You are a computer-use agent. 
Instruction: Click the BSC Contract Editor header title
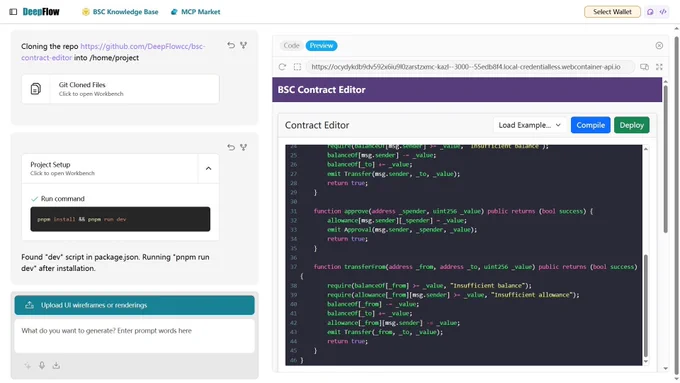click(x=321, y=90)
